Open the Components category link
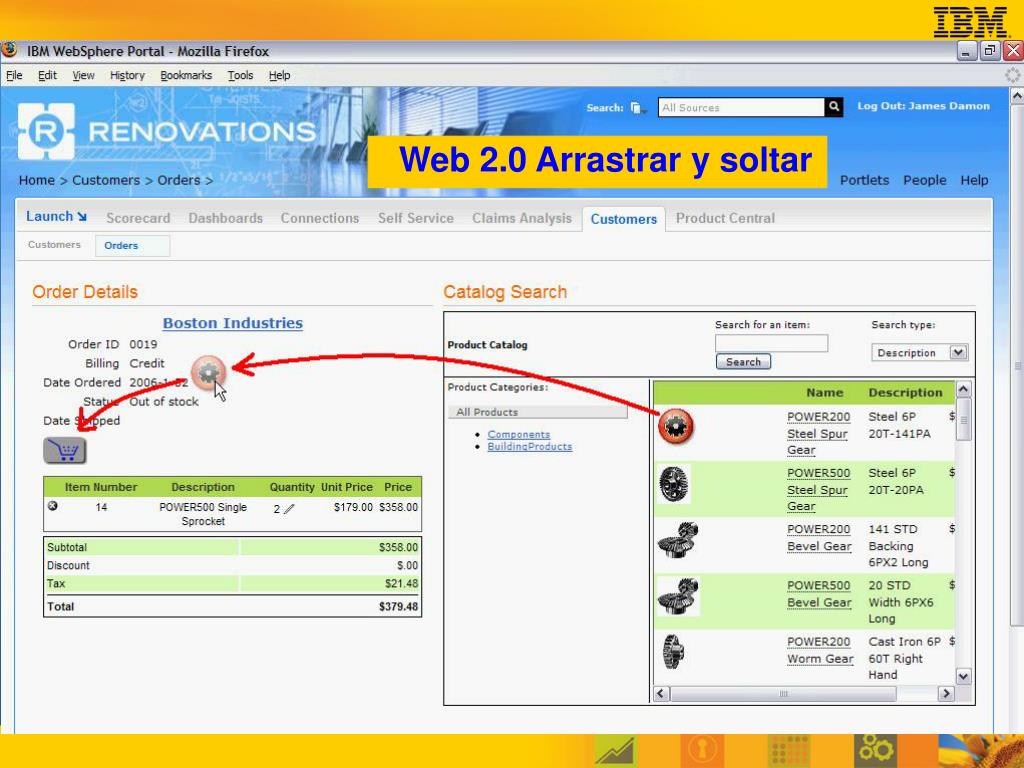 519,434
